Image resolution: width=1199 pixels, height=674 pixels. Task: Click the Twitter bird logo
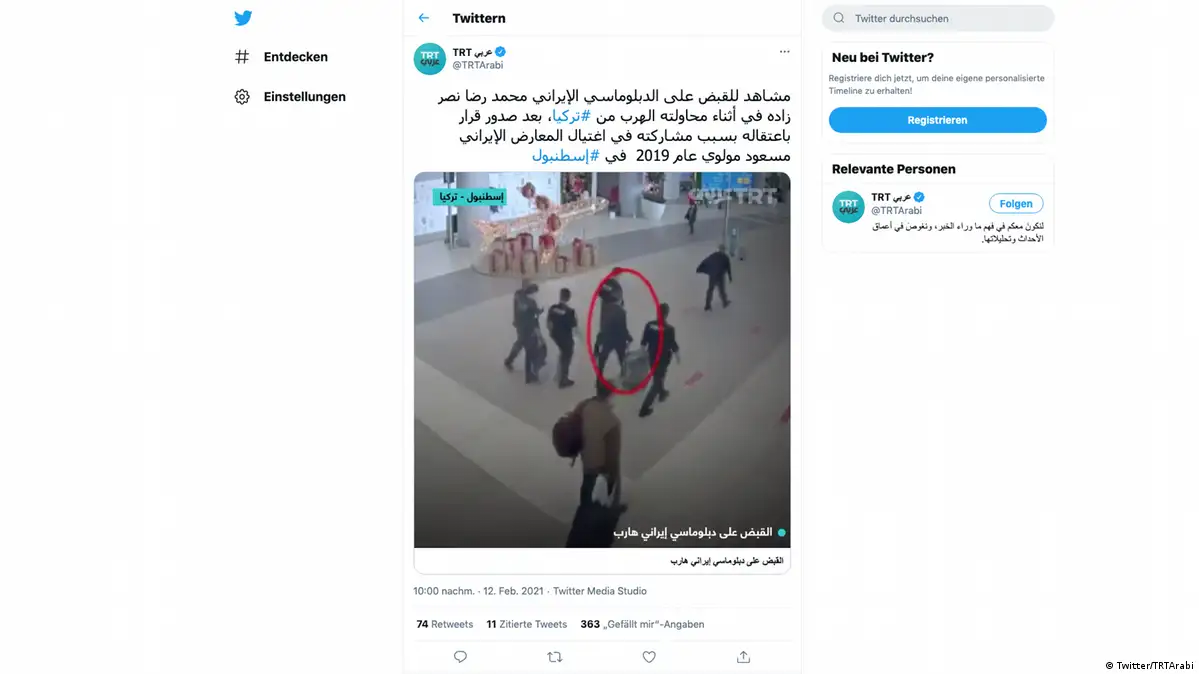click(x=243, y=18)
